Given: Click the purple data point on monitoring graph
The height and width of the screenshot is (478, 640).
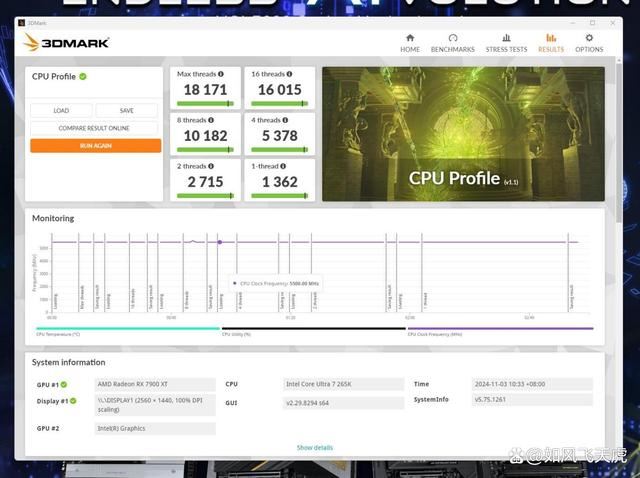Looking at the screenshot, I should pyautogui.click(x=220, y=242).
